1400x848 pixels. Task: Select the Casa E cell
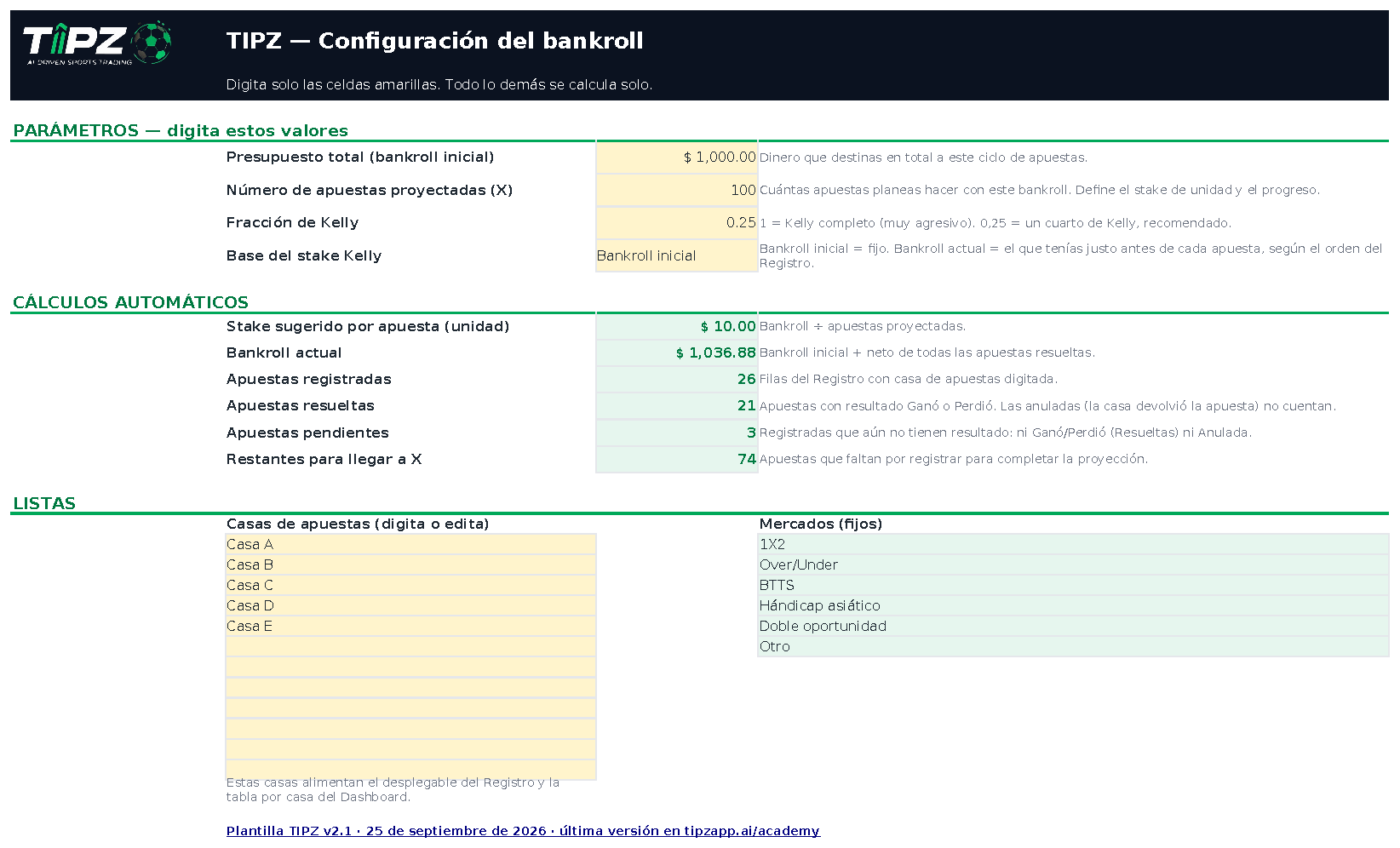click(410, 626)
